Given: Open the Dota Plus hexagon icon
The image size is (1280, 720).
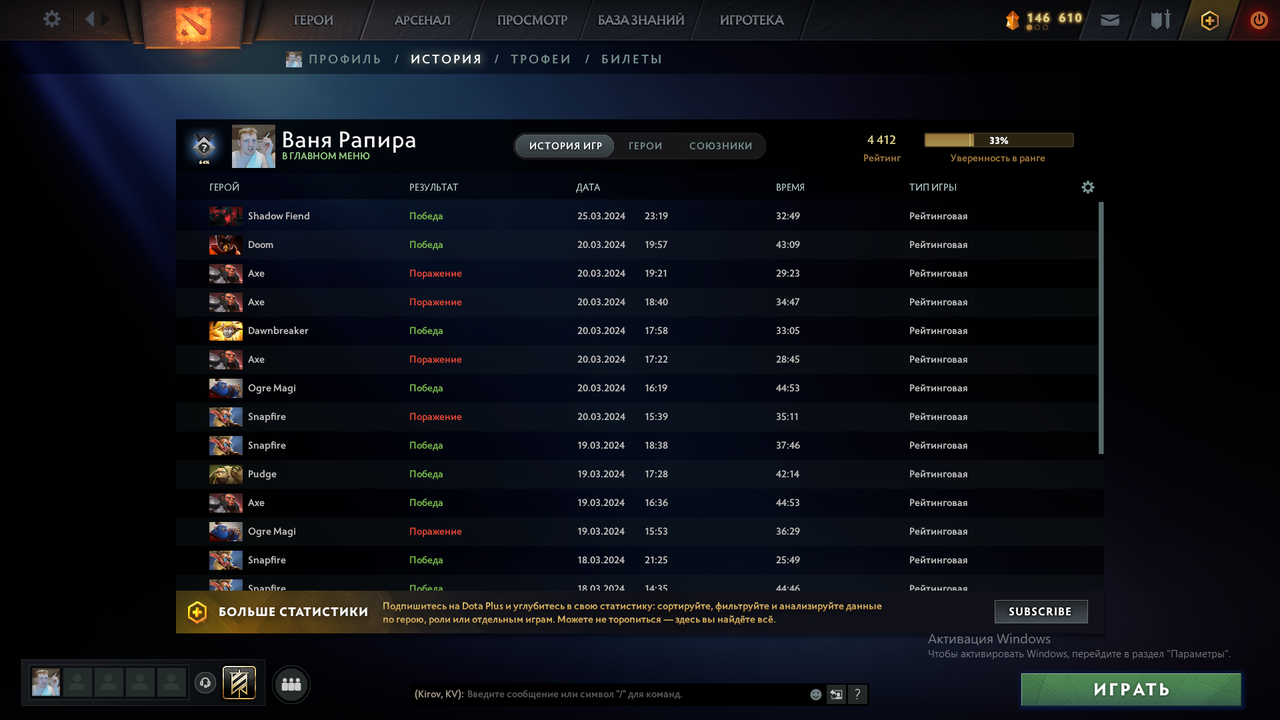Looking at the screenshot, I should [x=1210, y=20].
